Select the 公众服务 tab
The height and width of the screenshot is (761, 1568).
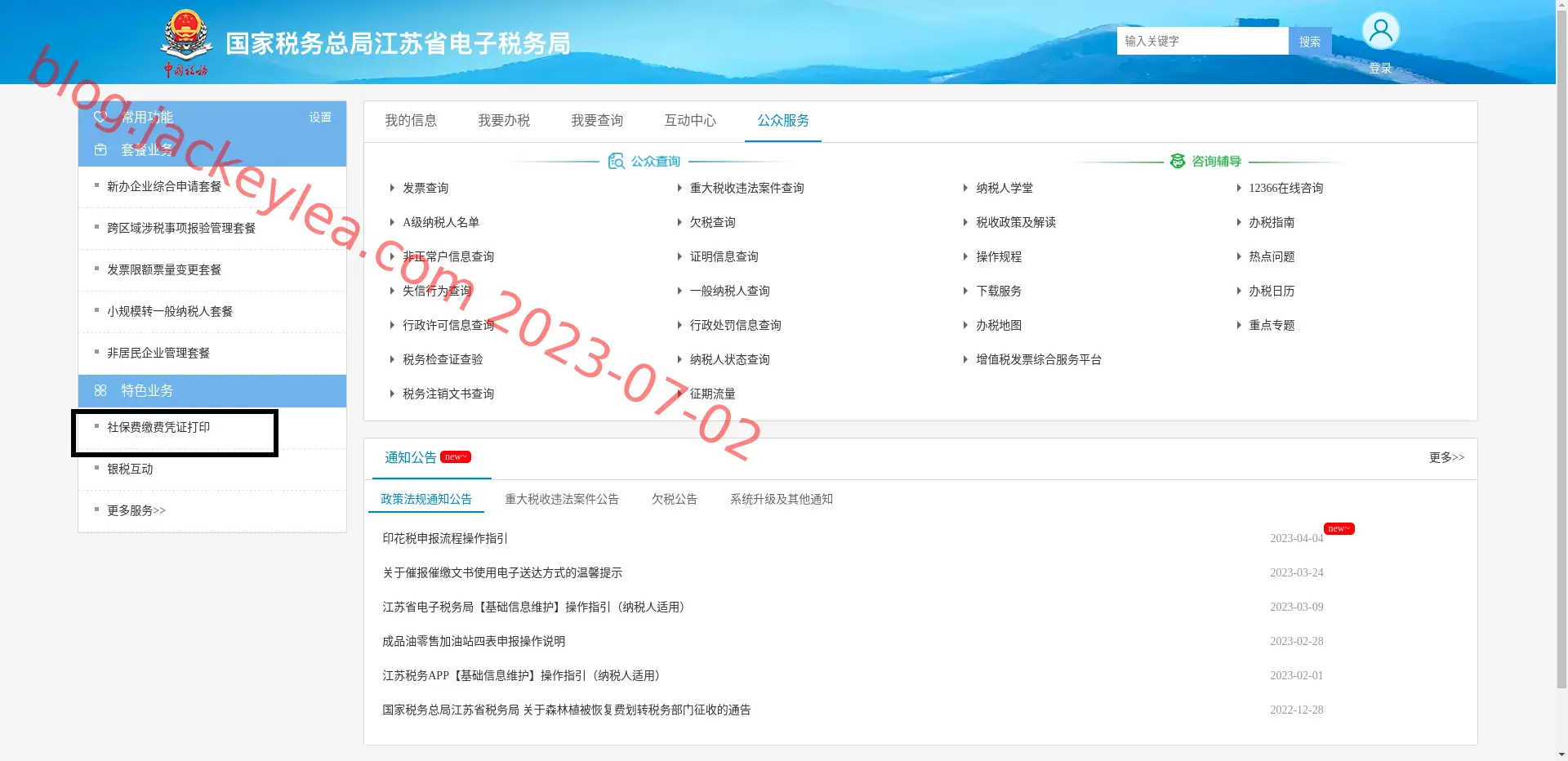[783, 121]
